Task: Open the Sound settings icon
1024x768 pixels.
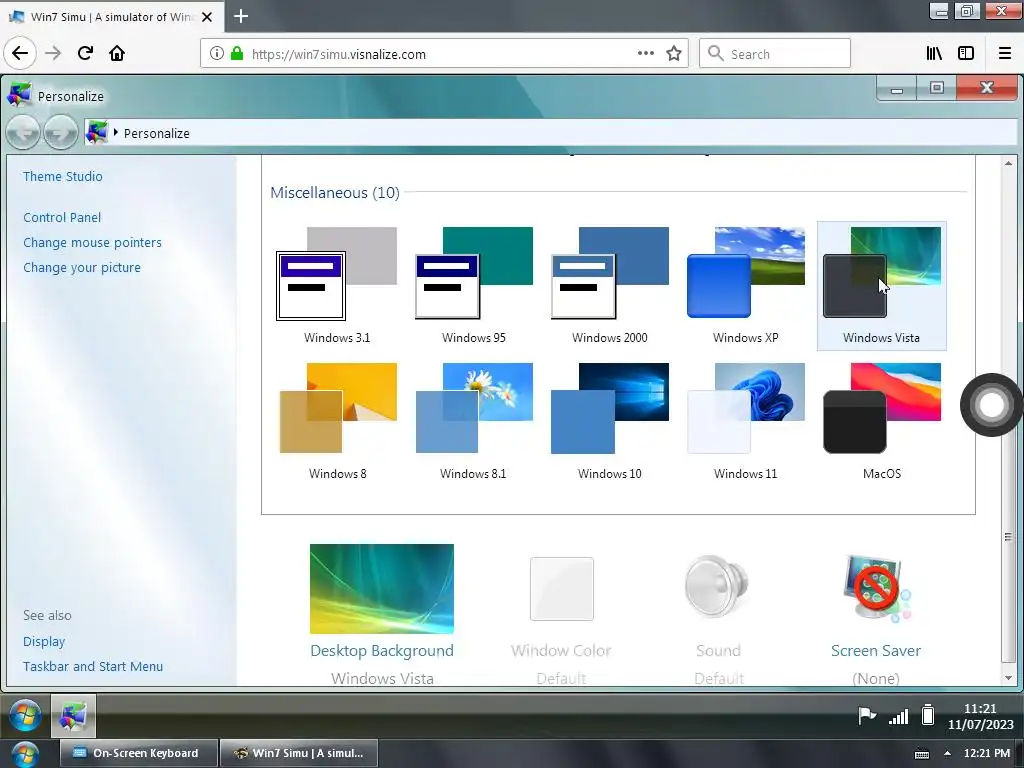Action: tap(718, 587)
